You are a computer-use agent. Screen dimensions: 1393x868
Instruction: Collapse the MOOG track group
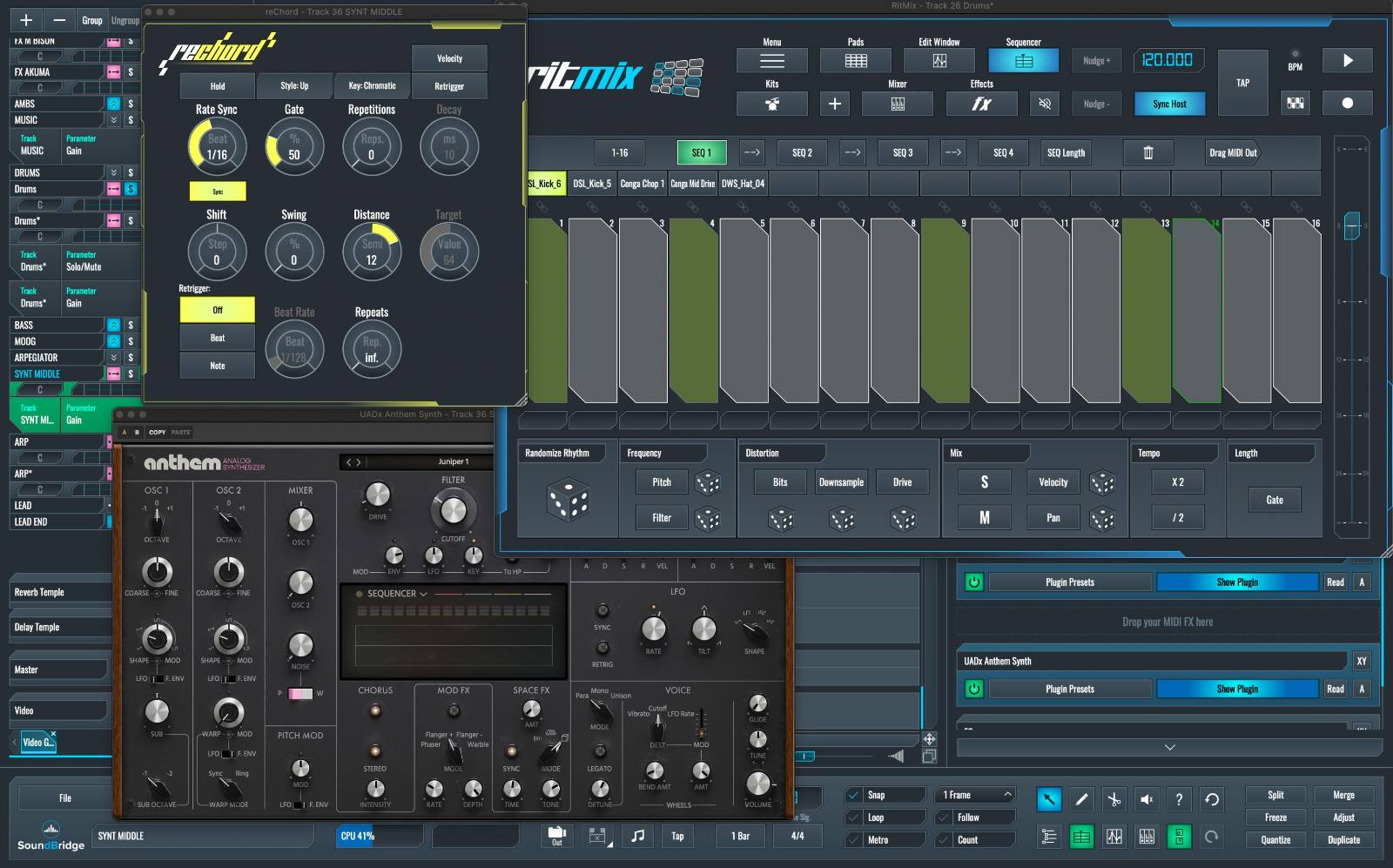pos(113,341)
